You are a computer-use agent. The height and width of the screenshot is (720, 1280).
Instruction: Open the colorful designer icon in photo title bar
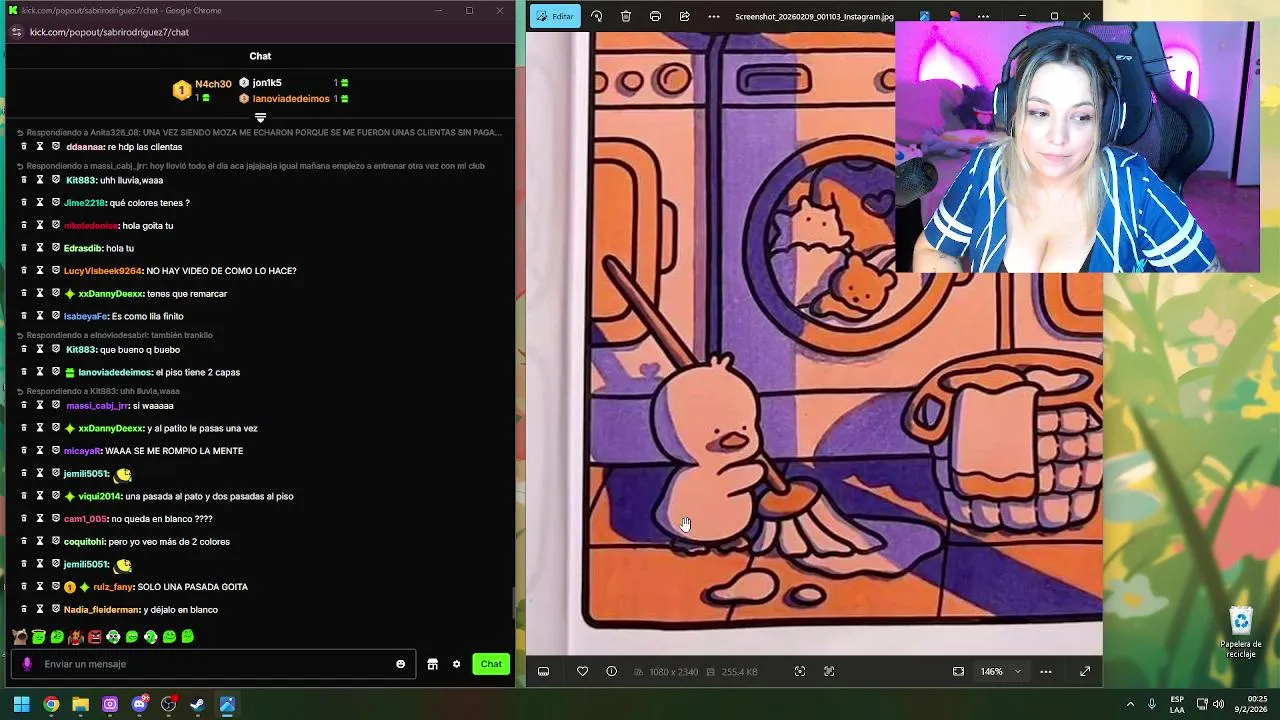tap(954, 16)
